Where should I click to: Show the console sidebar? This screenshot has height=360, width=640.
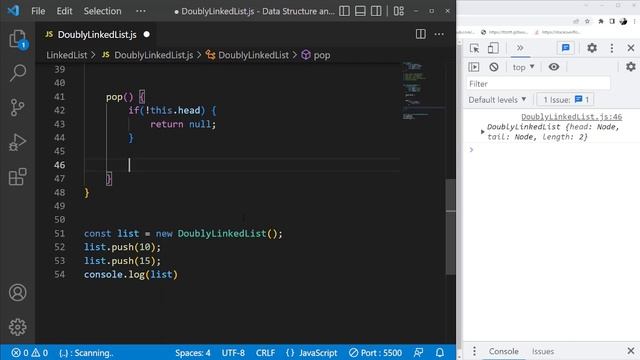[474, 67]
